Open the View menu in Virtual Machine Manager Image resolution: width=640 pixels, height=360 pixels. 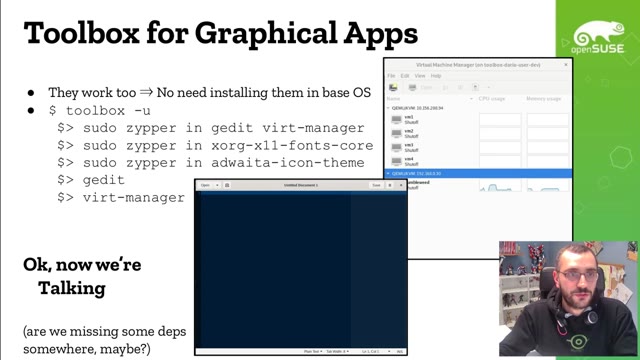click(x=420, y=76)
